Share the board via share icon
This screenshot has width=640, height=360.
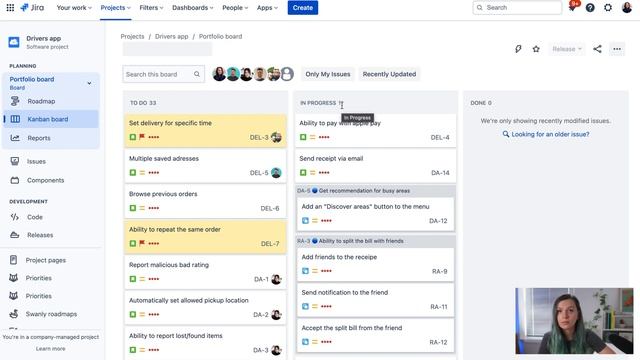[597, 49]
